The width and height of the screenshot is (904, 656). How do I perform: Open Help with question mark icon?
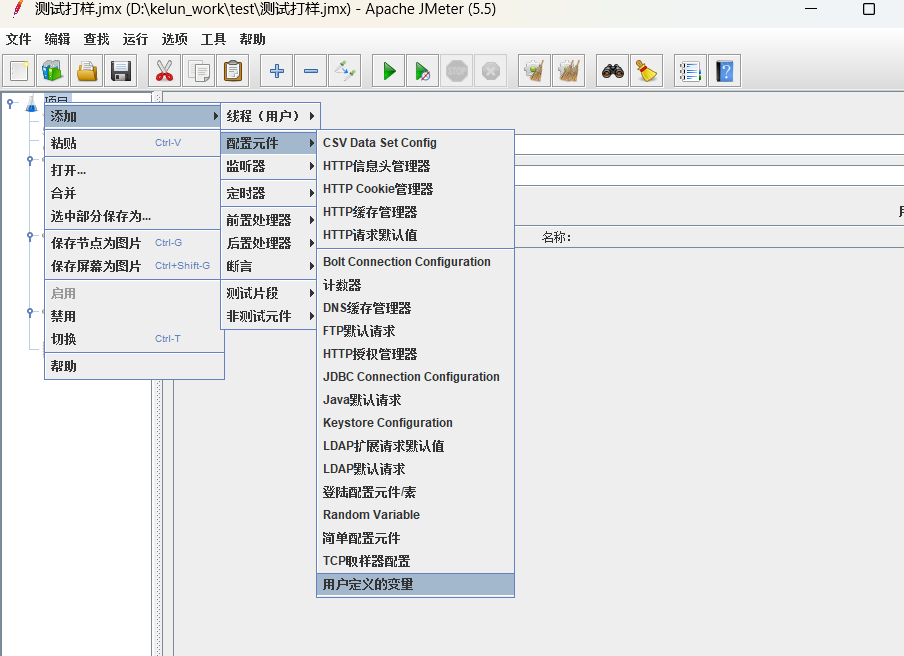tap(724, 71)
